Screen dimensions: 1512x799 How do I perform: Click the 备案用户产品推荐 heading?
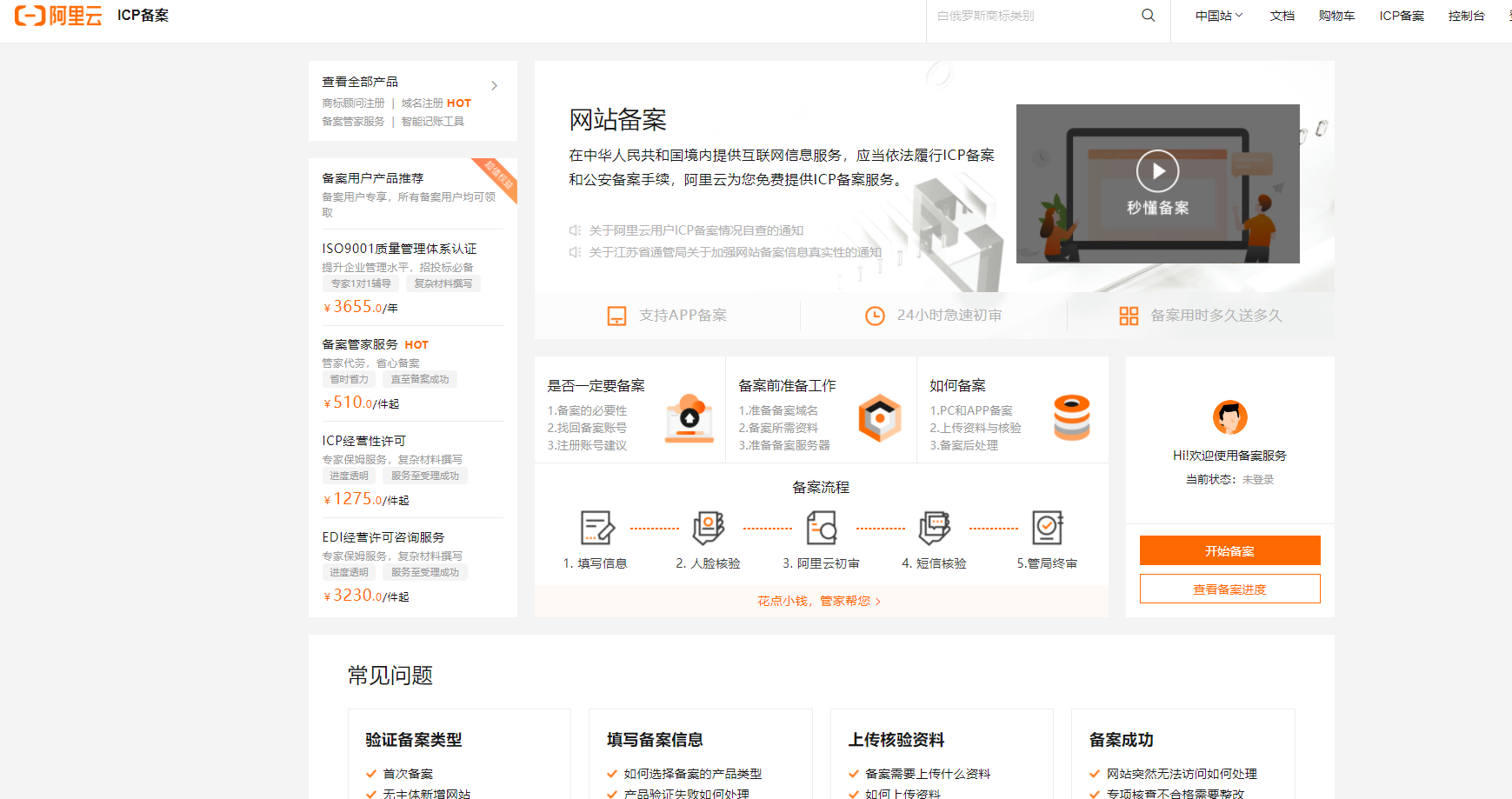pos(372,178)
